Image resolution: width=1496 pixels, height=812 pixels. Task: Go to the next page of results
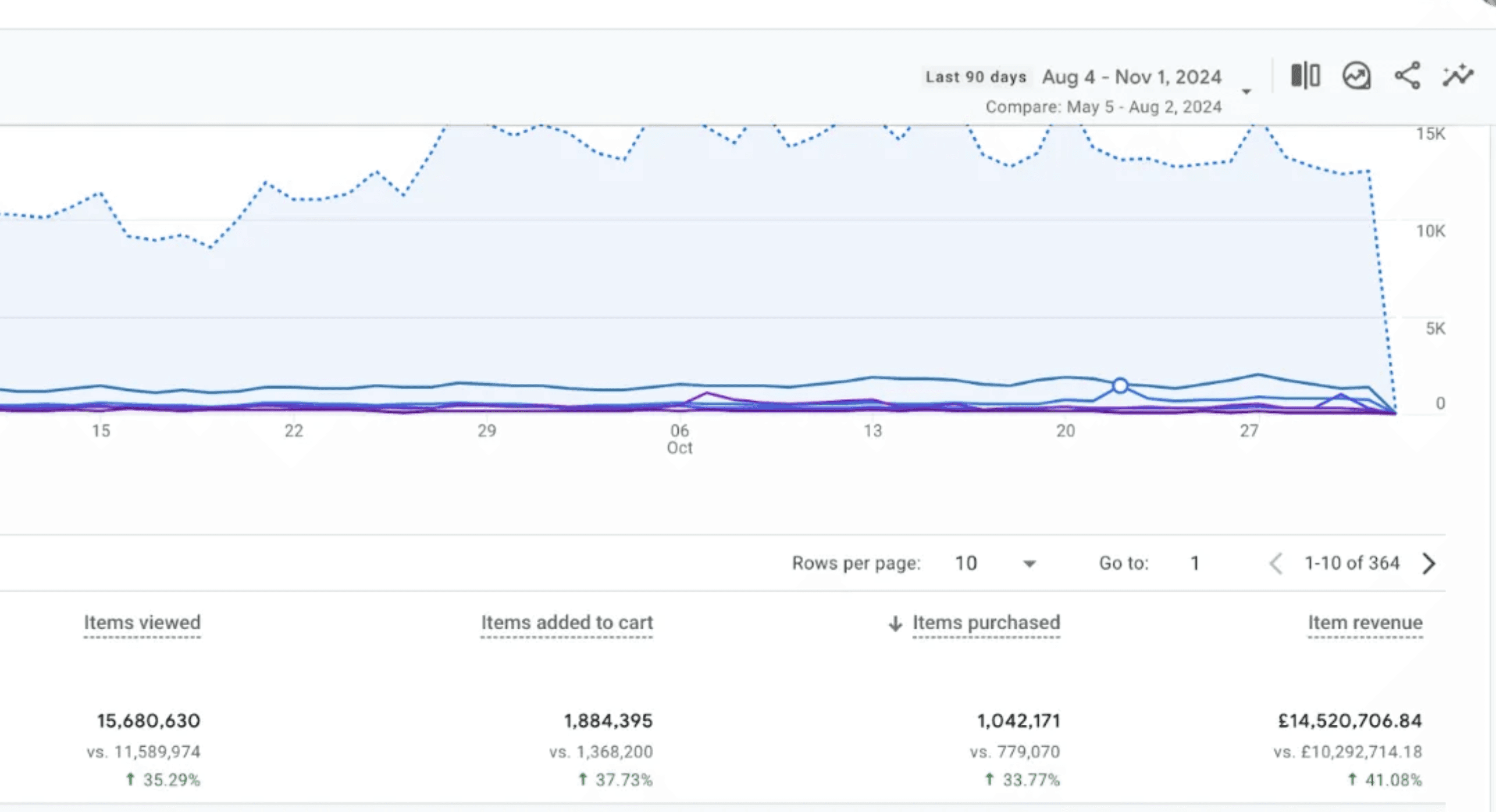[1429, 563]
